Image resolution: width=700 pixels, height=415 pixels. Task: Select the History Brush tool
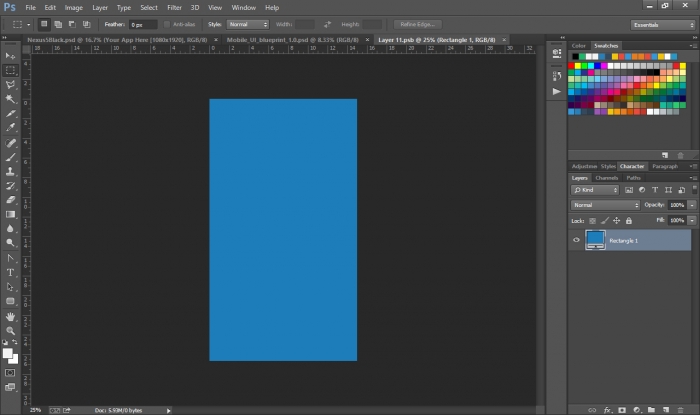click(10, 186)
